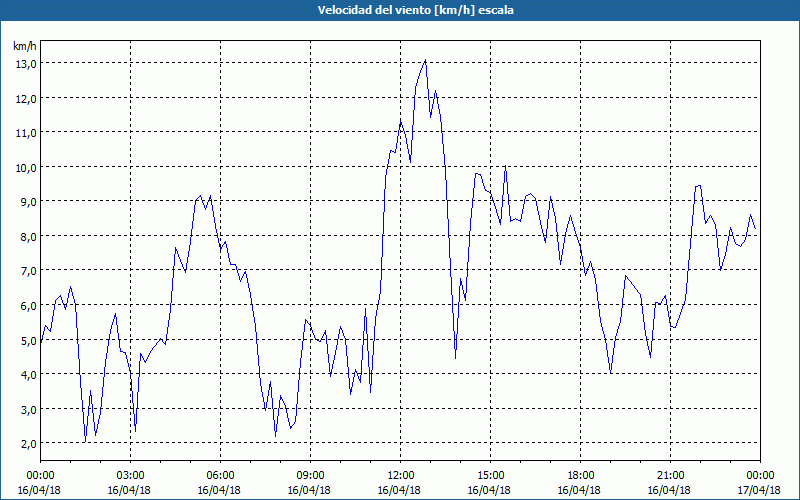The width and height of the screenshot is (800, 500).
Task: Click the 15:00 time axis label
Action: [490, 476]
